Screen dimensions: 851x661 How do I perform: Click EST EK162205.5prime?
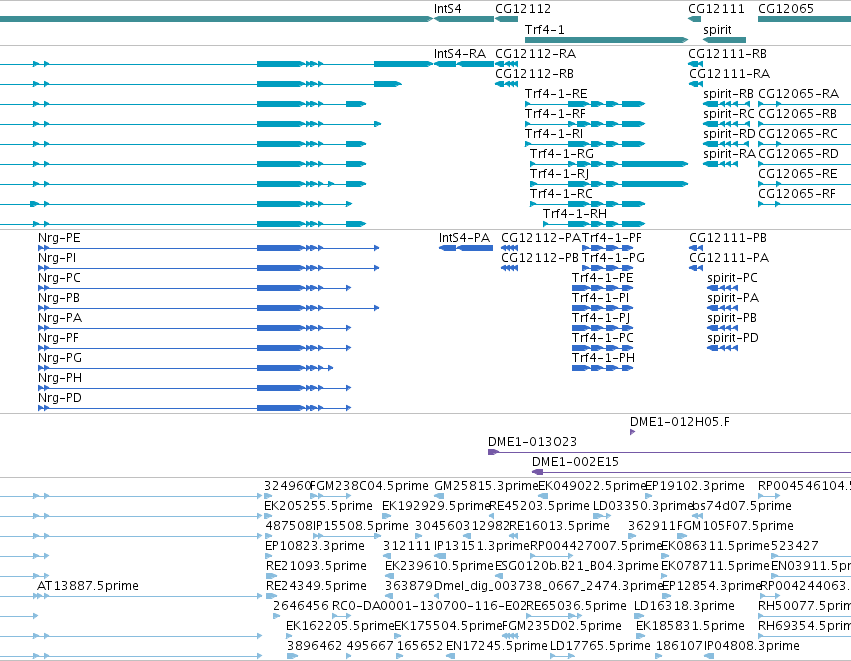tap(340, 627)
